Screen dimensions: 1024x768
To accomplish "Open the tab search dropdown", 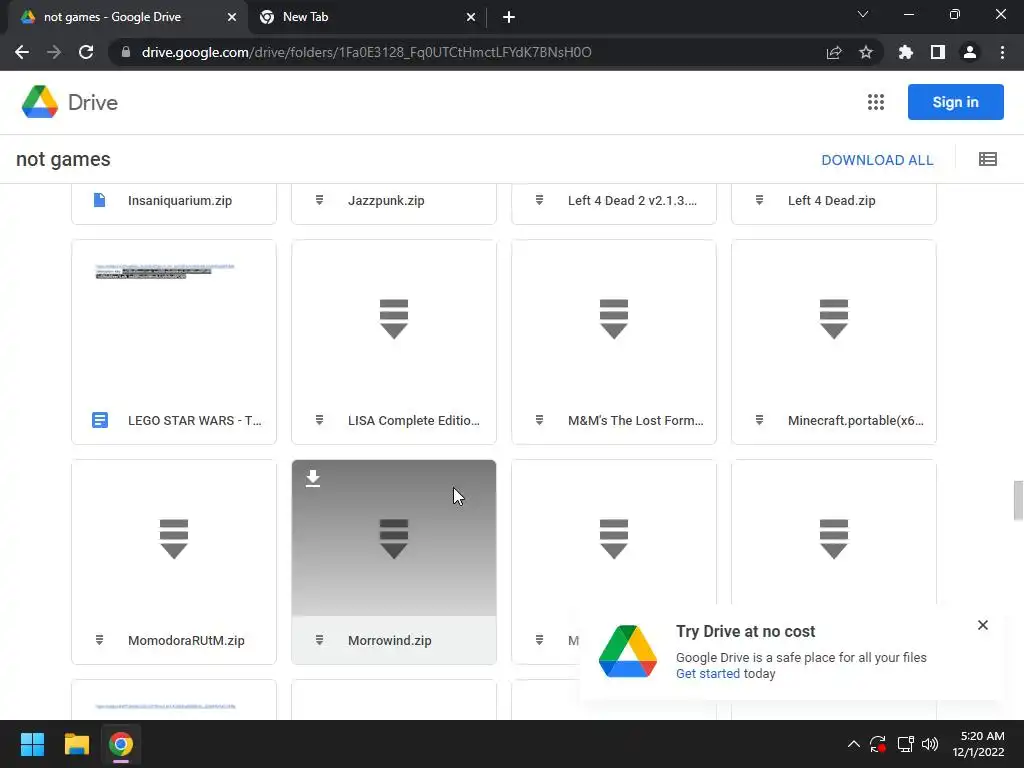I will click(863, 14).
